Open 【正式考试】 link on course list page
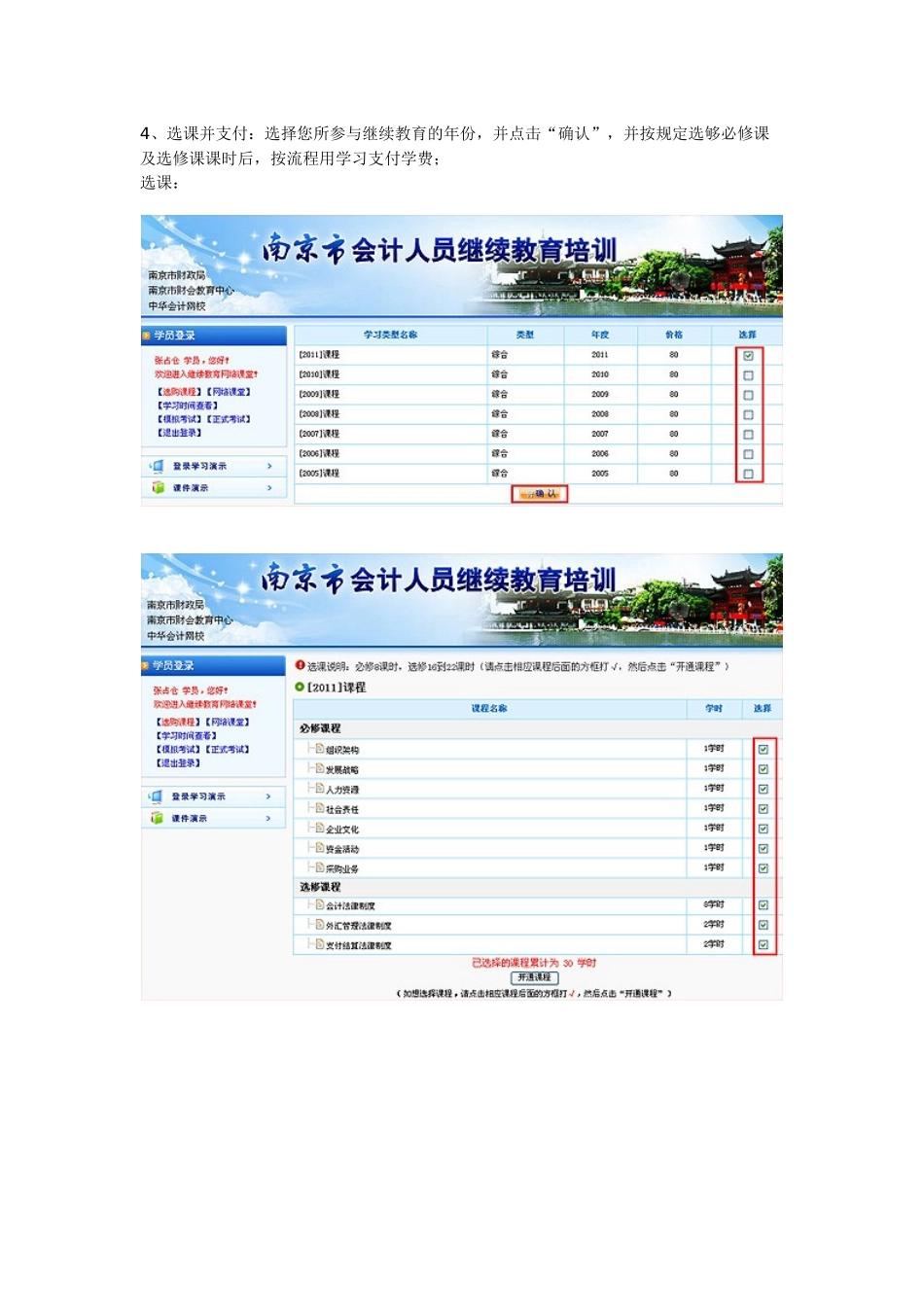 pos(229,750)
